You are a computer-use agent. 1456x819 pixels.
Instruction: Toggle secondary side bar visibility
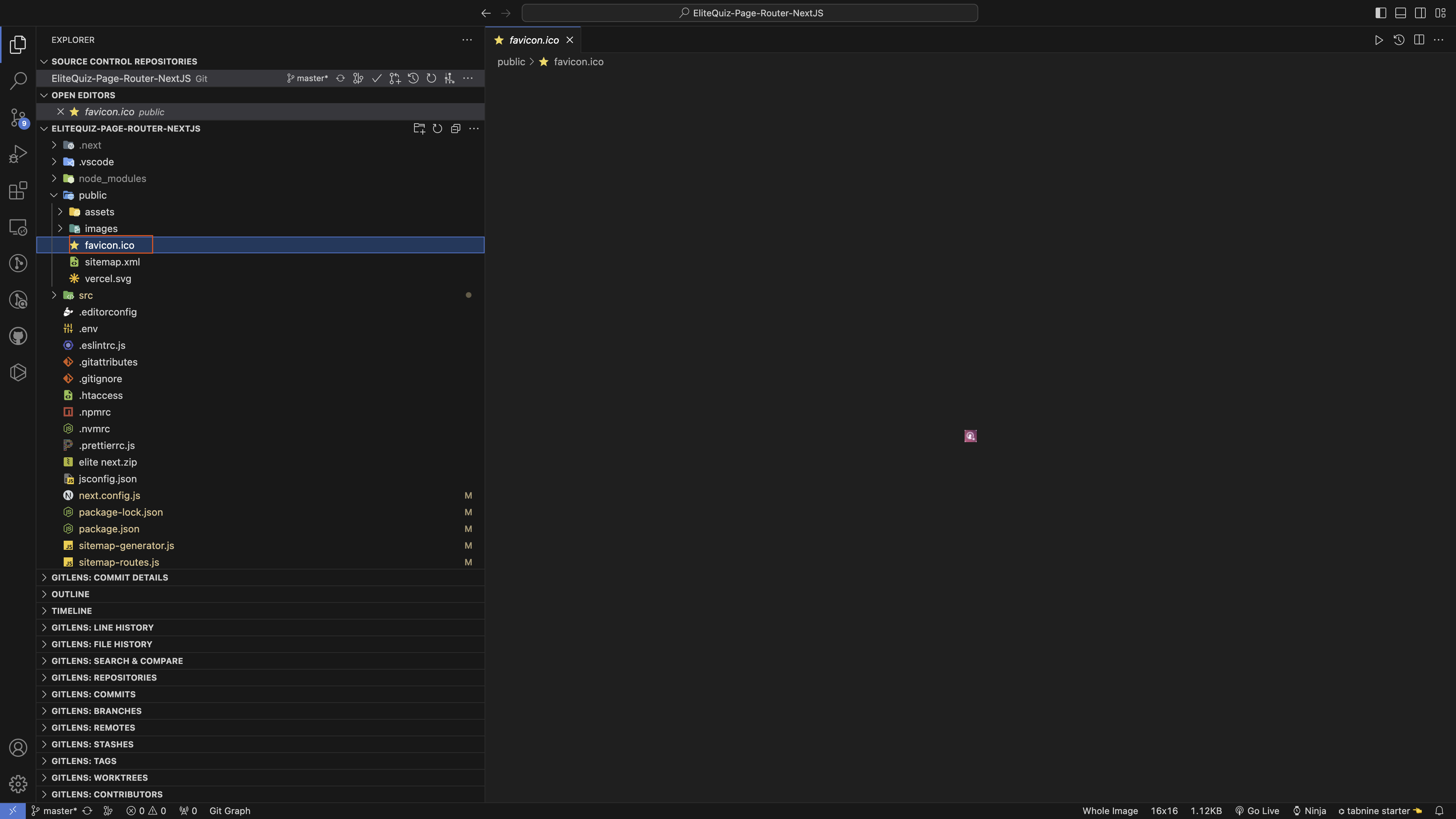point(1420,13)
